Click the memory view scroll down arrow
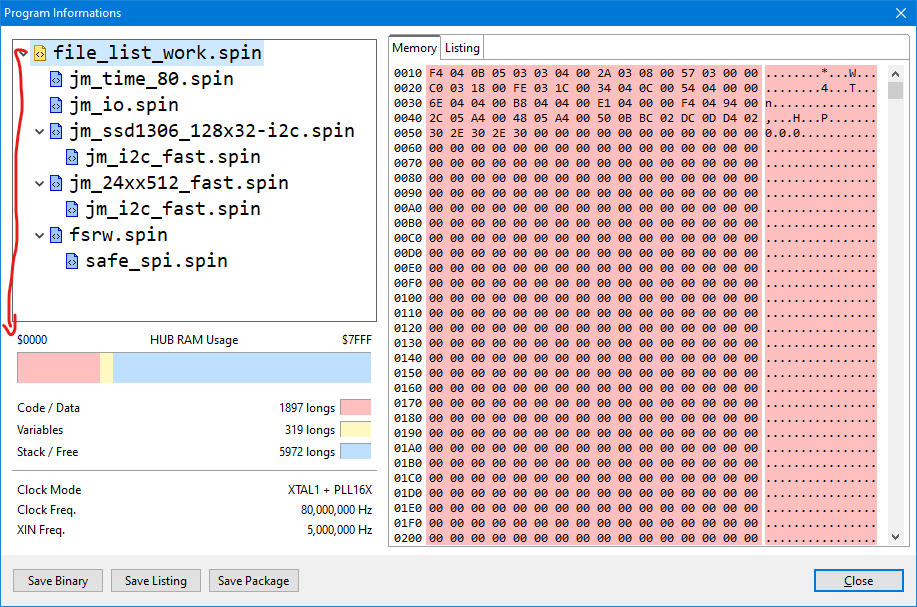Screen dimensions: 917x607 [895, 537]
